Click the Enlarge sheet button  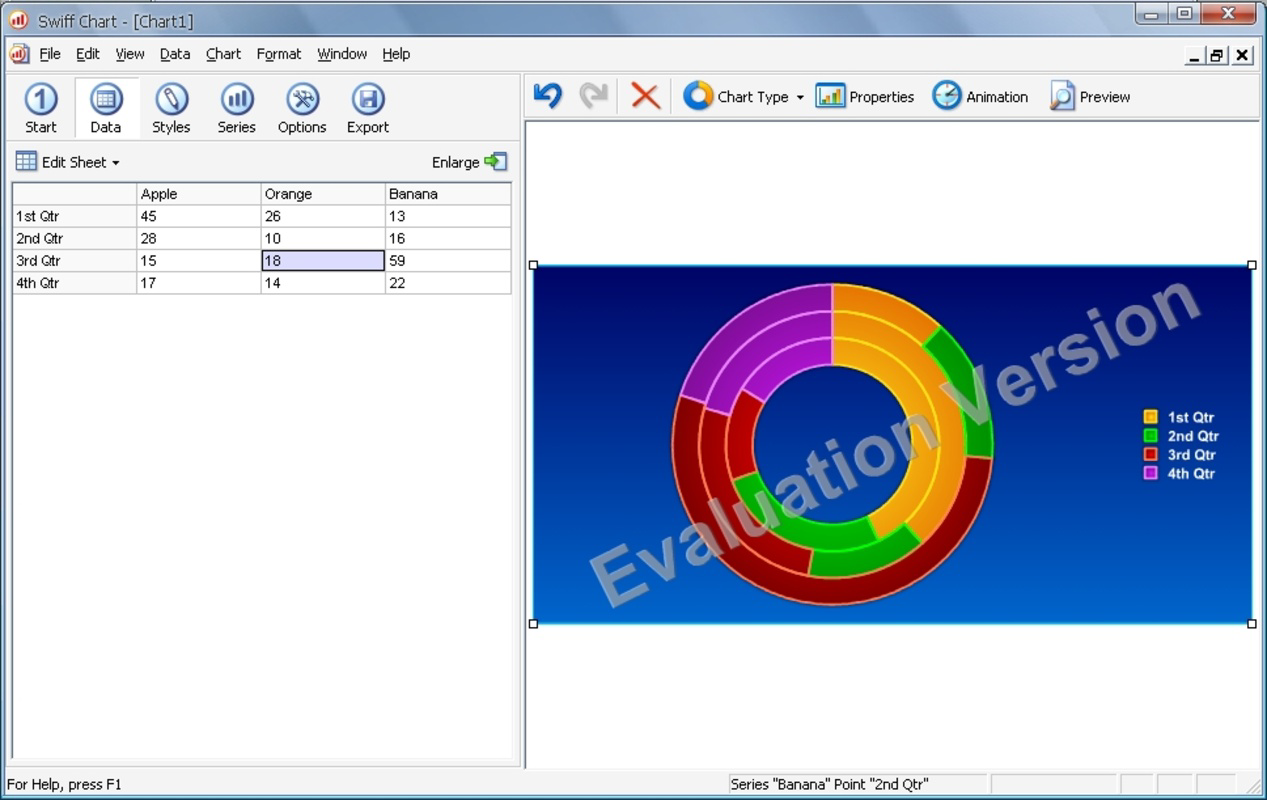(470, 162)
